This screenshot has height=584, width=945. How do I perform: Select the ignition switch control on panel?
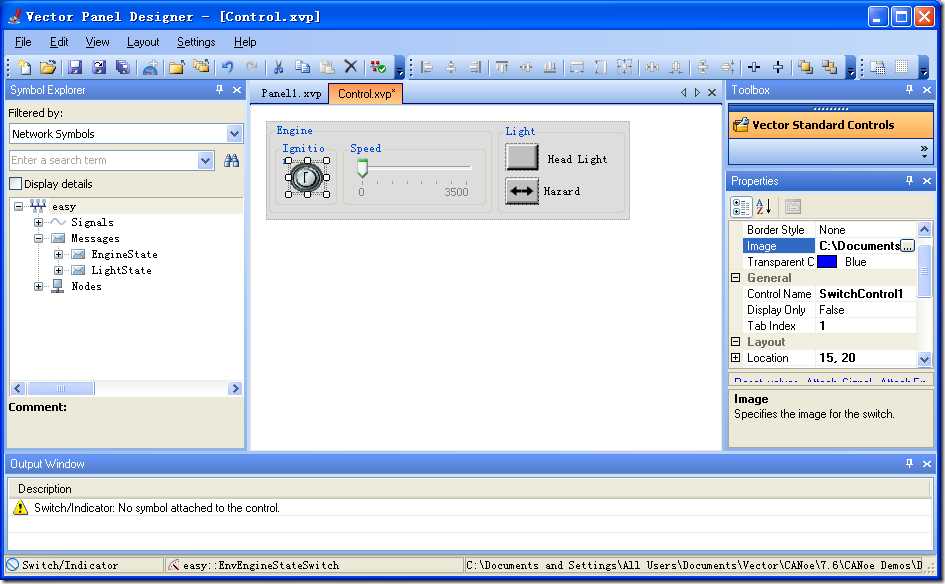click(x=307, y=177)
